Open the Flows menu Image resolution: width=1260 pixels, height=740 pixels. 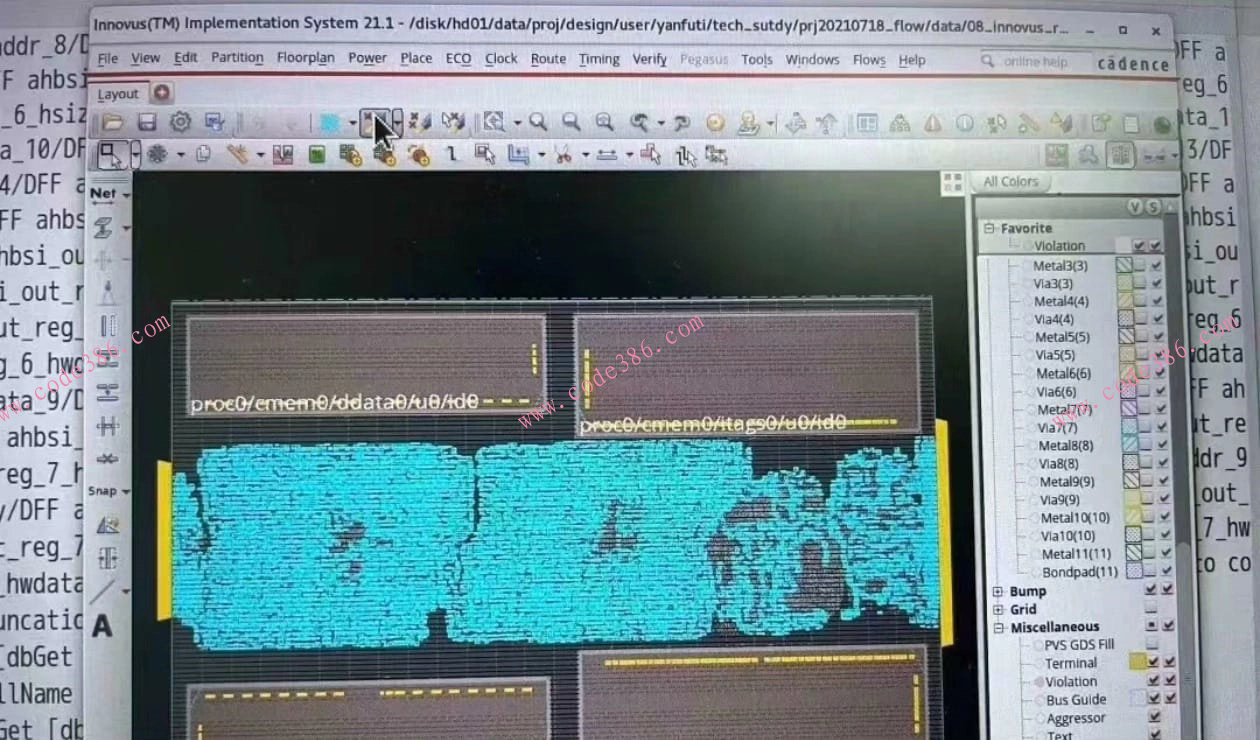pyautogui.click(x=868, y=60)
